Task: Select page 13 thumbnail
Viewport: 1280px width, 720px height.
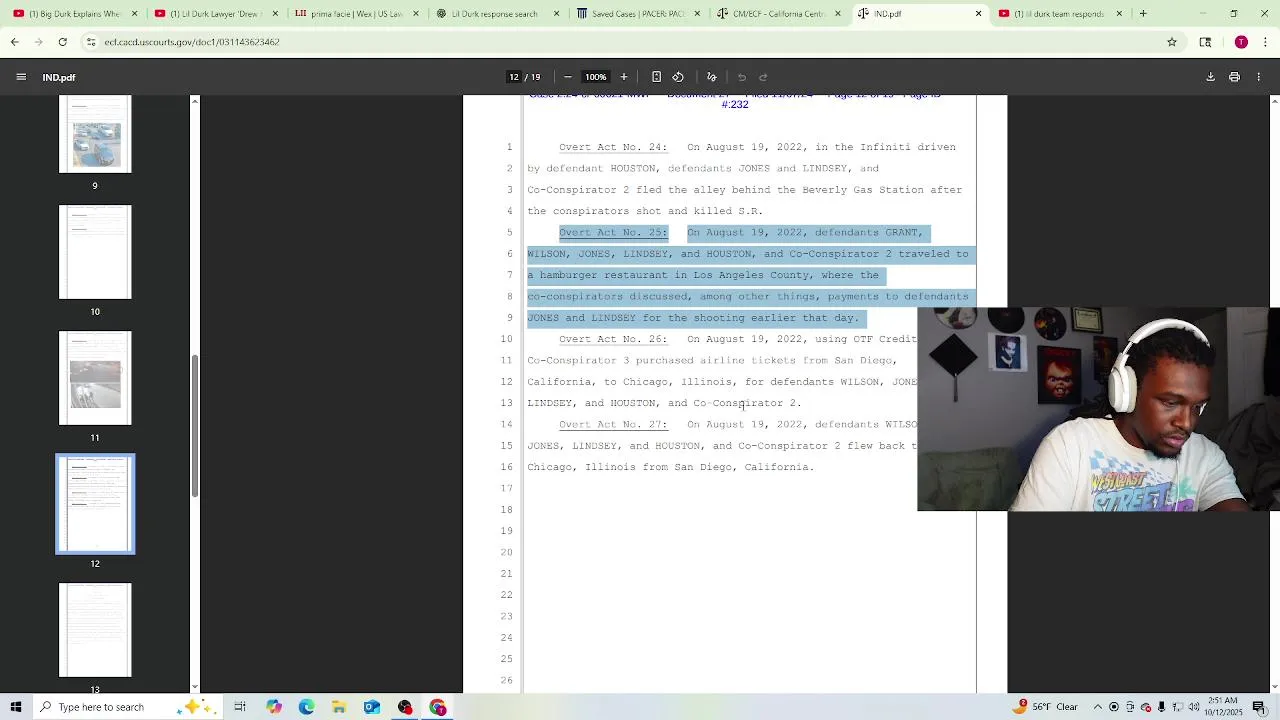Action: [95, 630]
